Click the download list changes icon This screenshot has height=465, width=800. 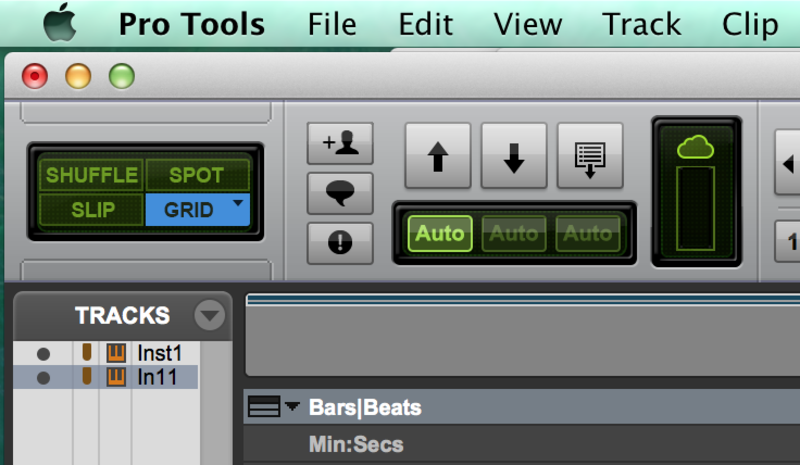tap(590, 156)
